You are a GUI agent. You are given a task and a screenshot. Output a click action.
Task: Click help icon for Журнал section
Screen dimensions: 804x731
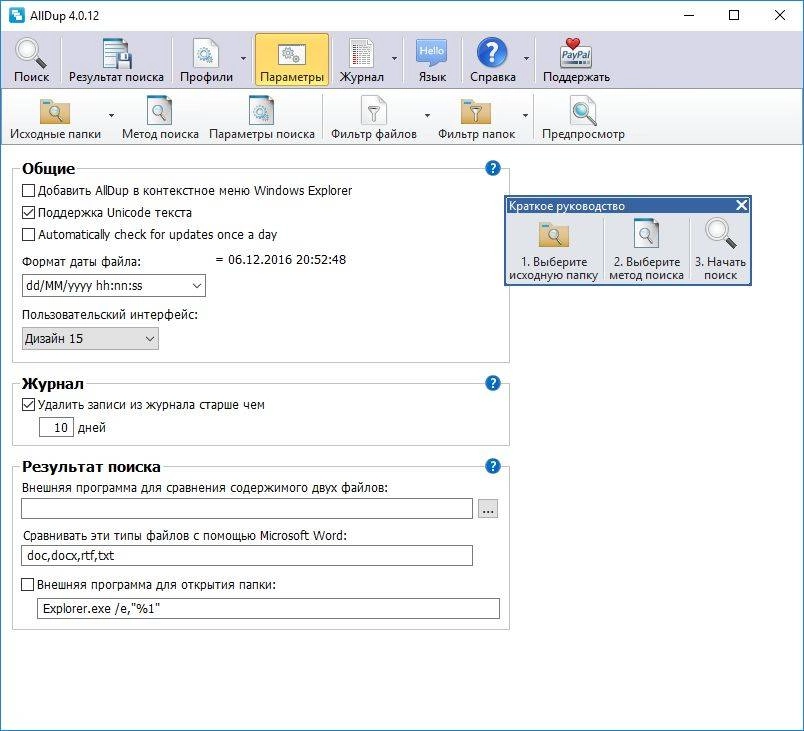(x=493, y=383)
